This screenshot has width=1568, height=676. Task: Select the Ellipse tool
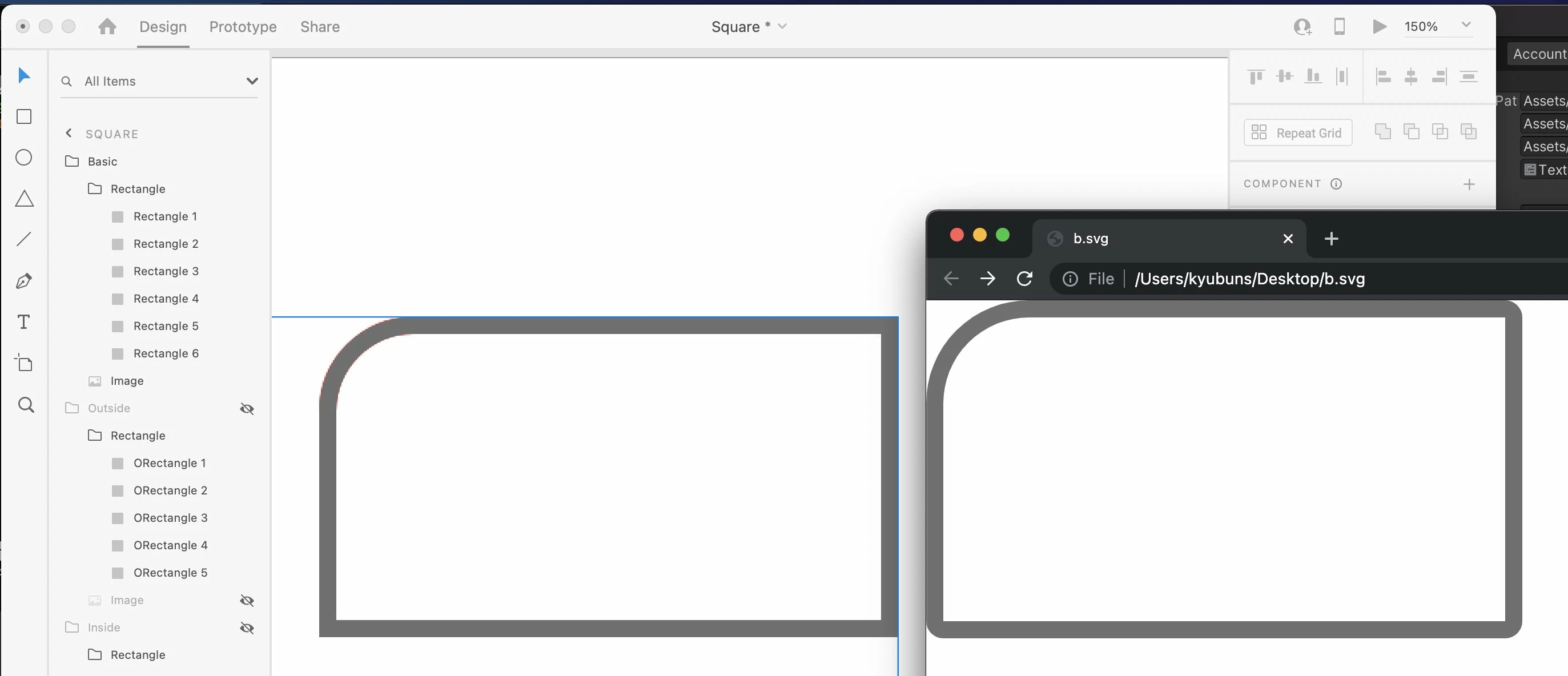(x=24, y=158)
